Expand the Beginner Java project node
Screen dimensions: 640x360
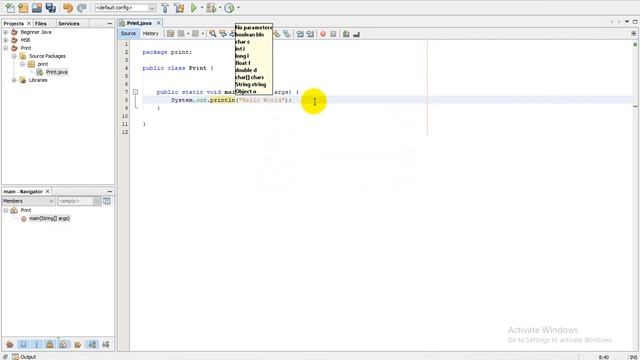(x=6, y=32)
